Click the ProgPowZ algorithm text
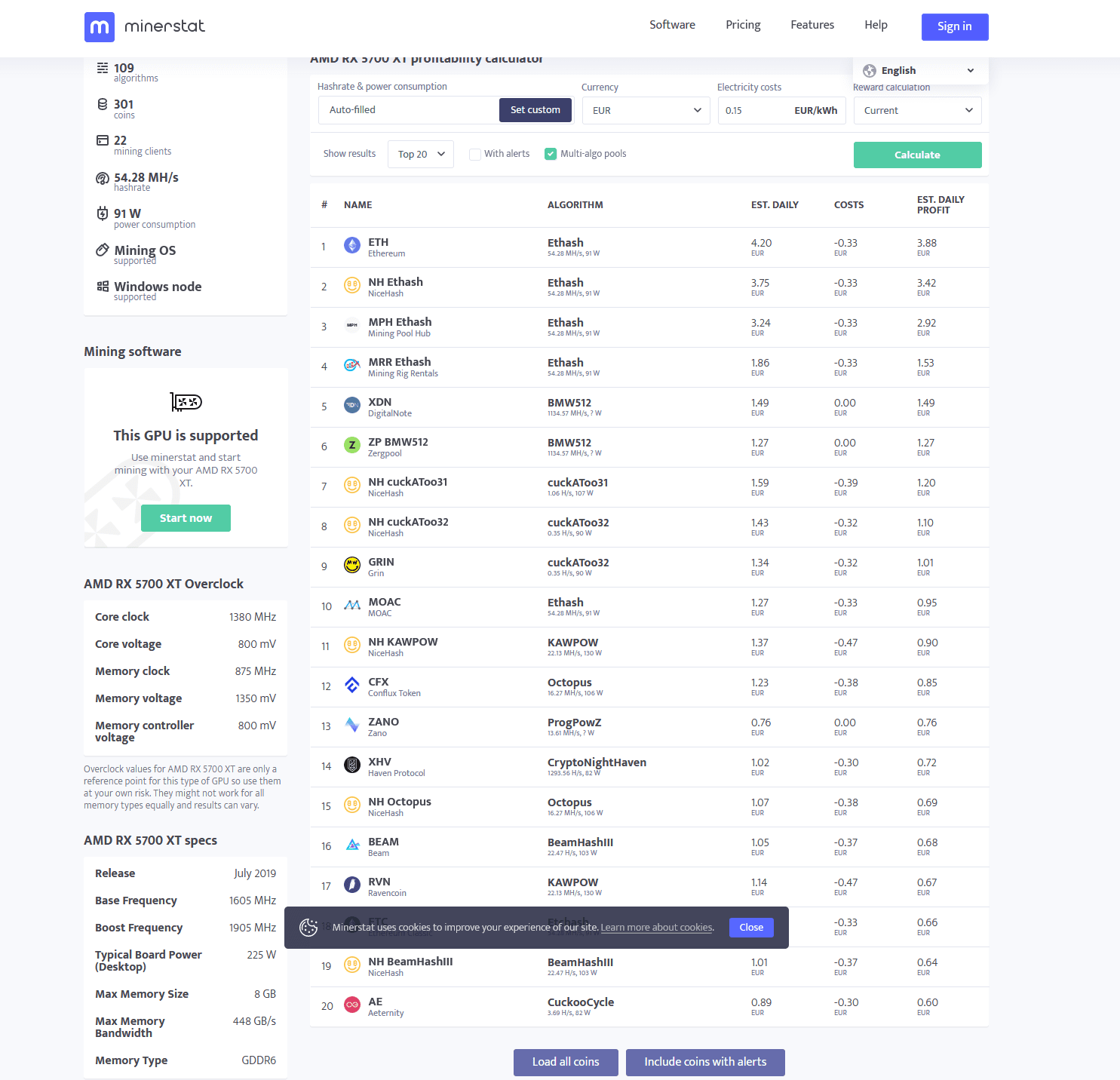1120x1080 pixels. click(x=574, y=723)
